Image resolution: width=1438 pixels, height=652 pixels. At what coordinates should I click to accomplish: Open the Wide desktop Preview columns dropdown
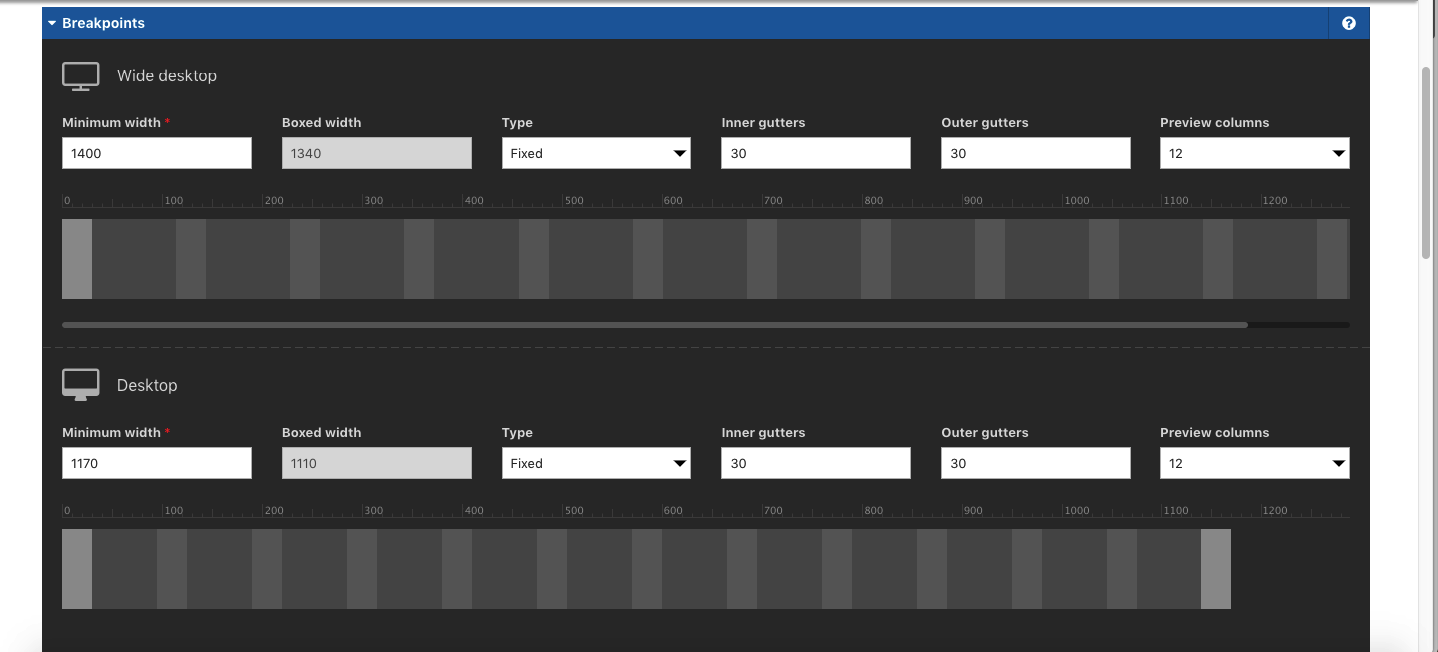[x=1254, y=153]
